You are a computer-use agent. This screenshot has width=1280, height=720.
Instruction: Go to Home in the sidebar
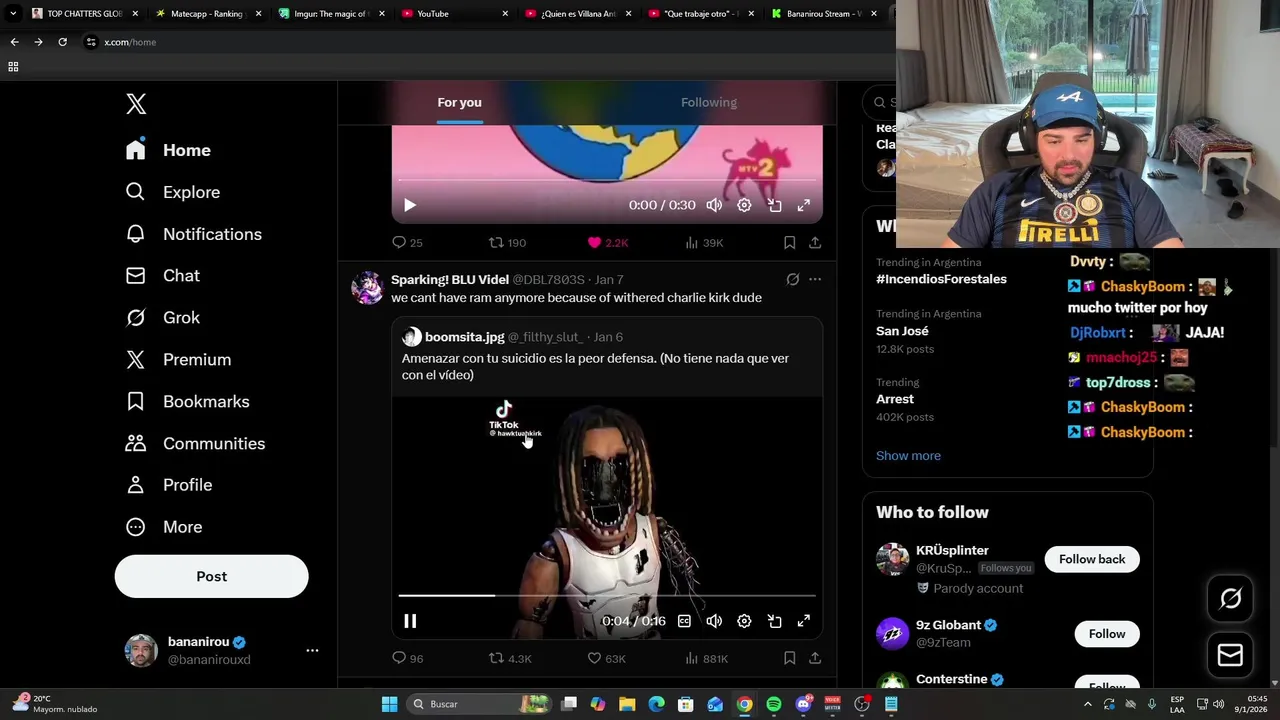[168, 150]
